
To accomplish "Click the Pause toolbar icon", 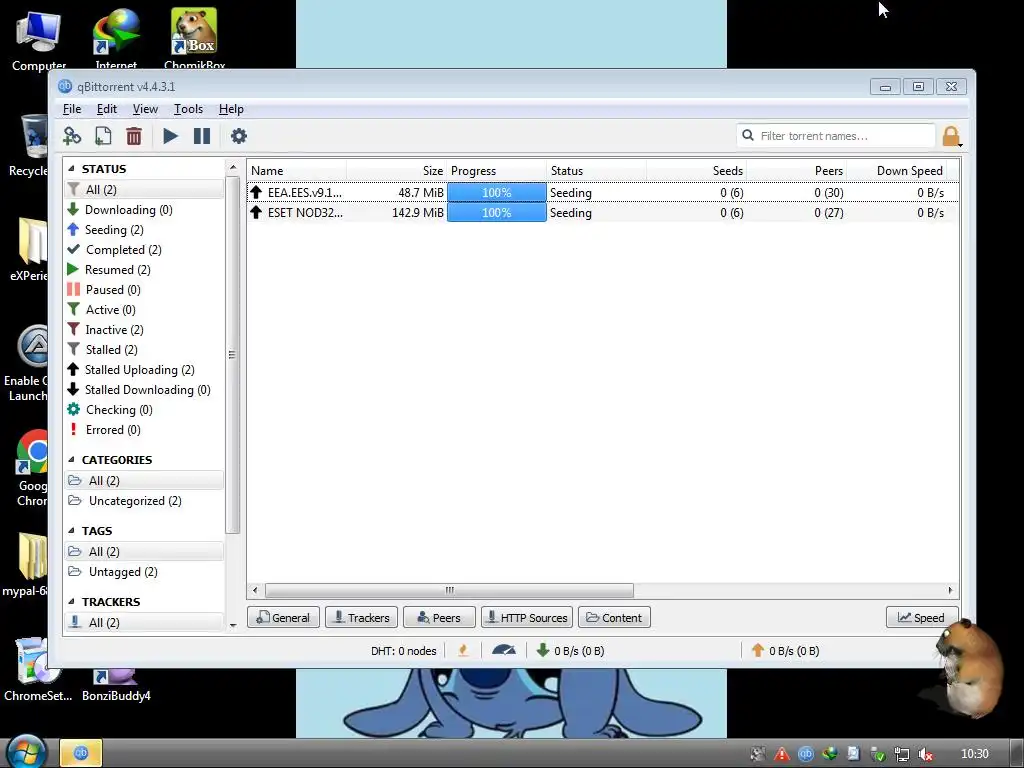I will [x=202, y=136].
